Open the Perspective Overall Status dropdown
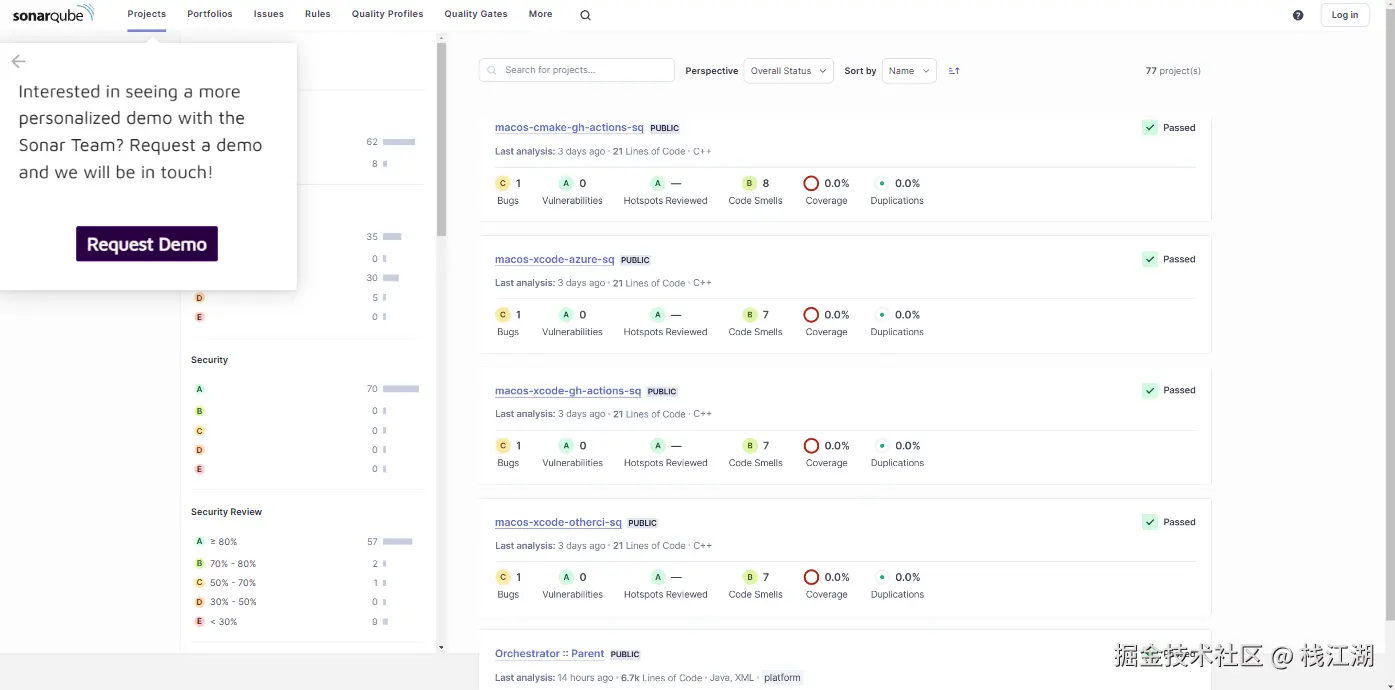1395x690 pixels. pyautogui.click(x=788, y=71)
